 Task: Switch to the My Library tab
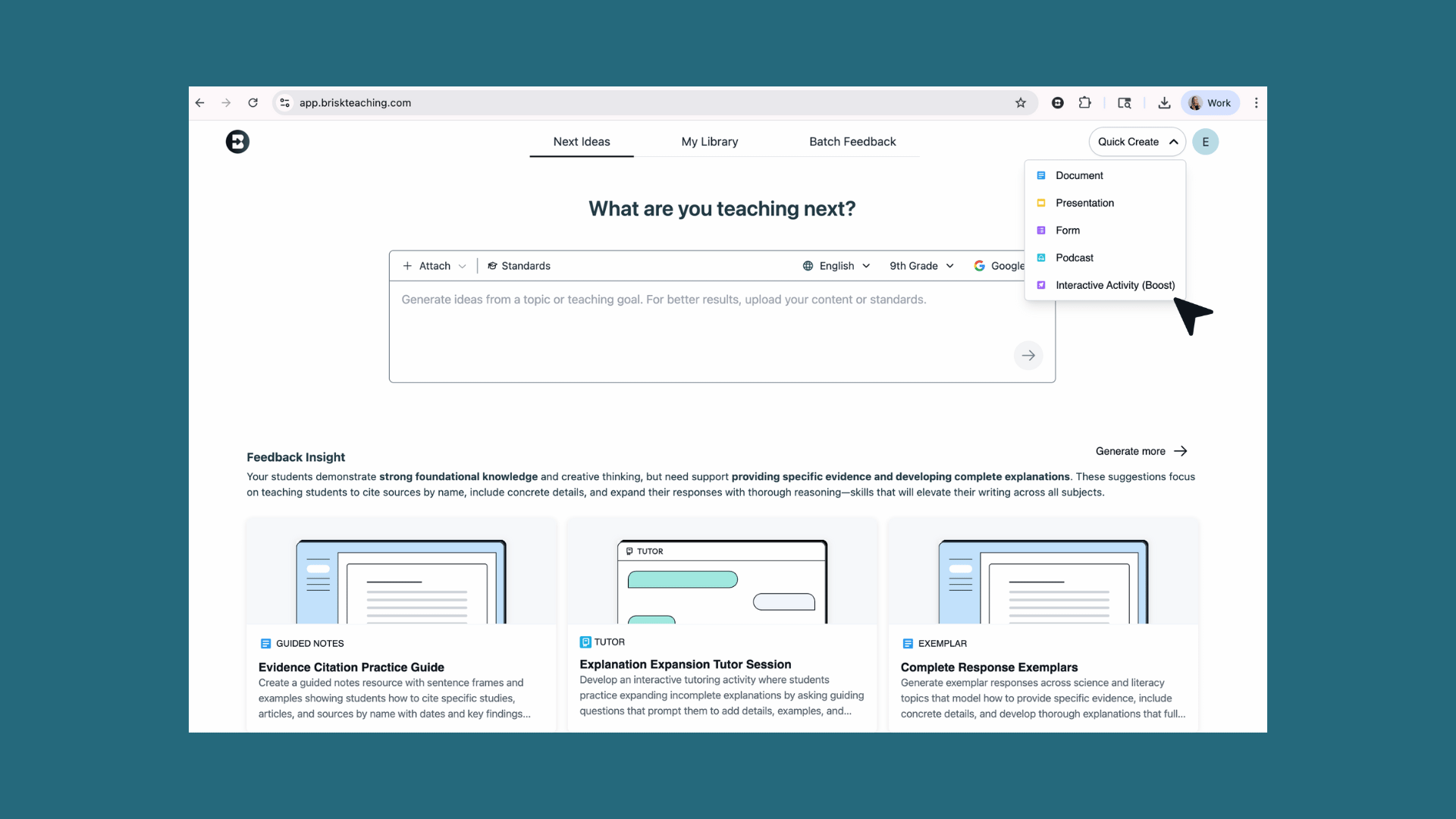709,142
